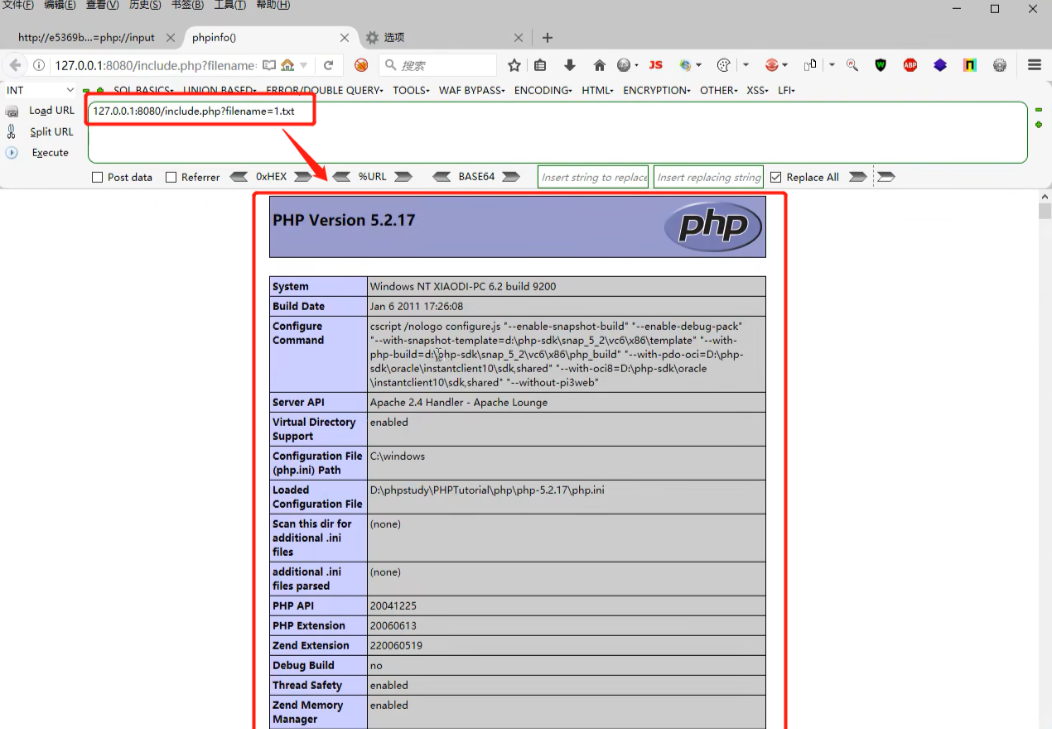Click the browser address bar URL

pyautogui.click(x=156, y=65)
